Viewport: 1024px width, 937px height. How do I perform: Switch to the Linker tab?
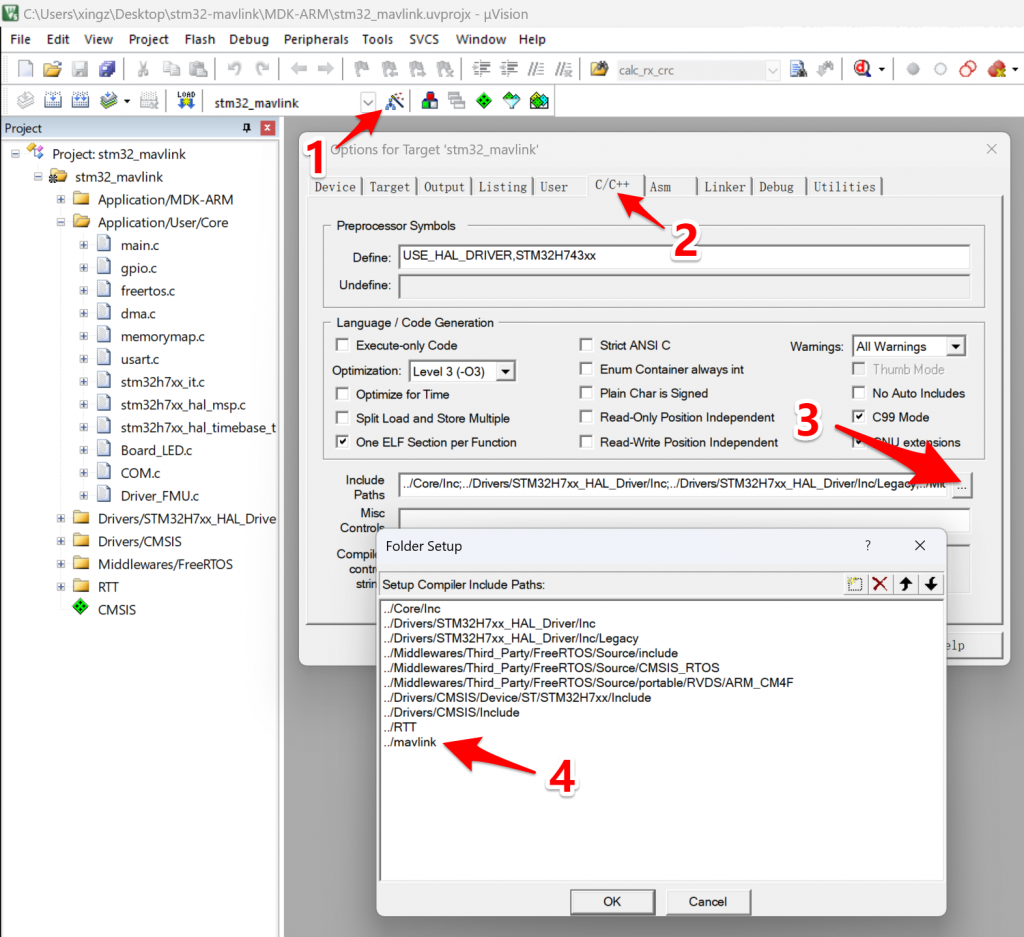coord(724,187)
